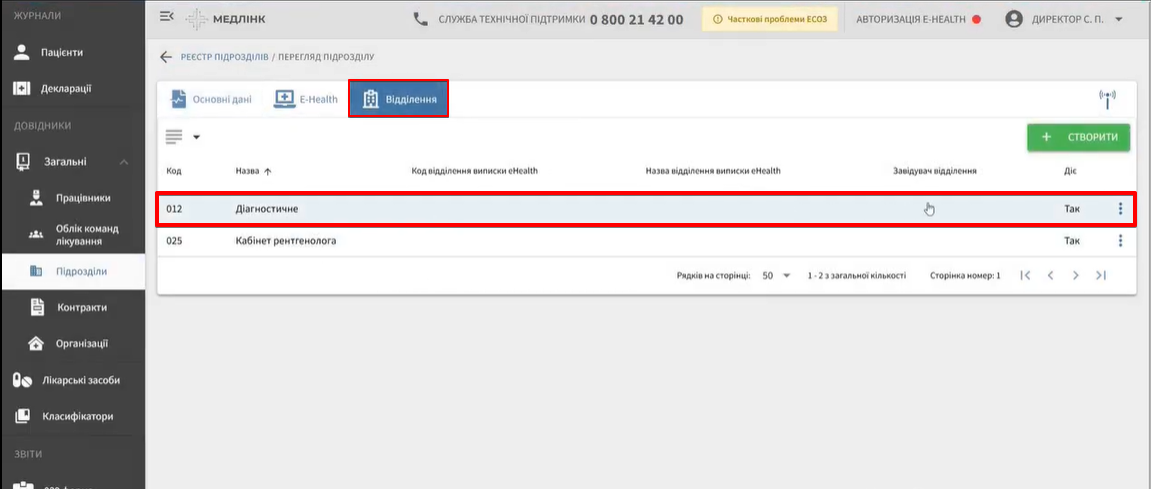Click the Medlink logo
Viewport: 1151px width, 489px height.
tap(226, 19)
